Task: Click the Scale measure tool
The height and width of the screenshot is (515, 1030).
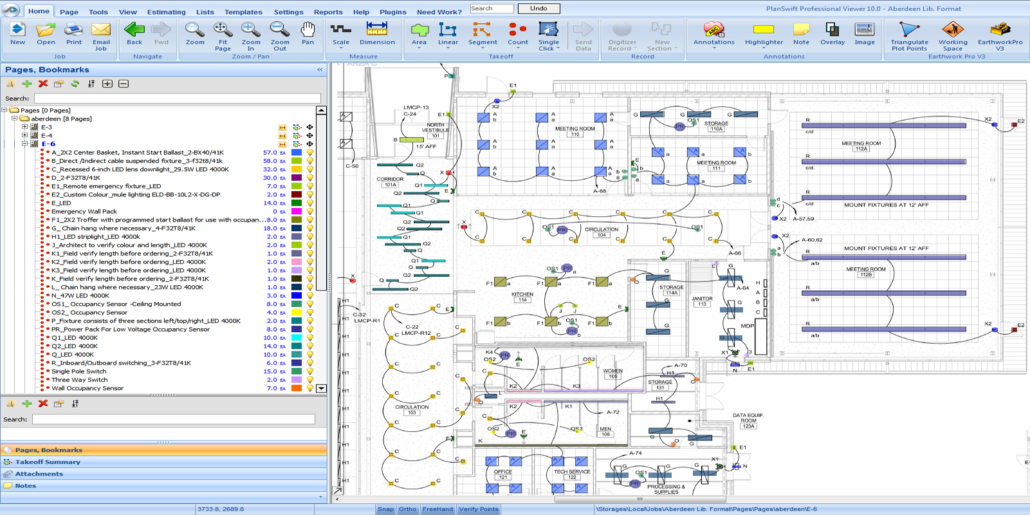Action: pos(341,35)
